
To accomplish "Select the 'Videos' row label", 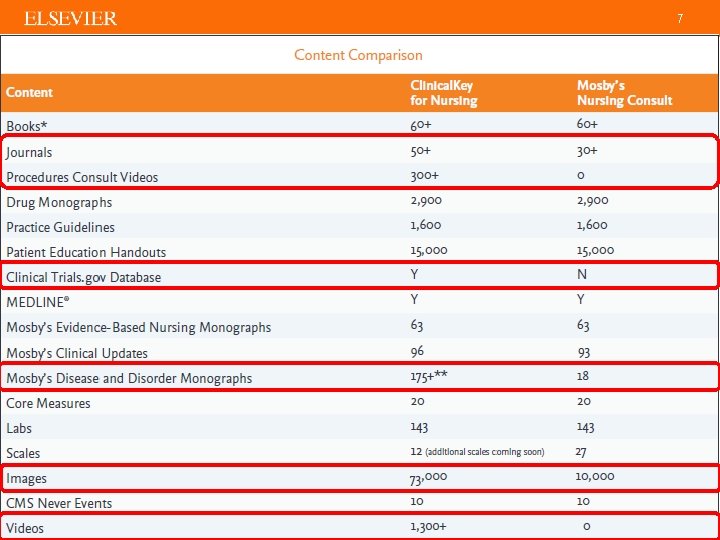I will pyautogui.click(x=25, y=528).
